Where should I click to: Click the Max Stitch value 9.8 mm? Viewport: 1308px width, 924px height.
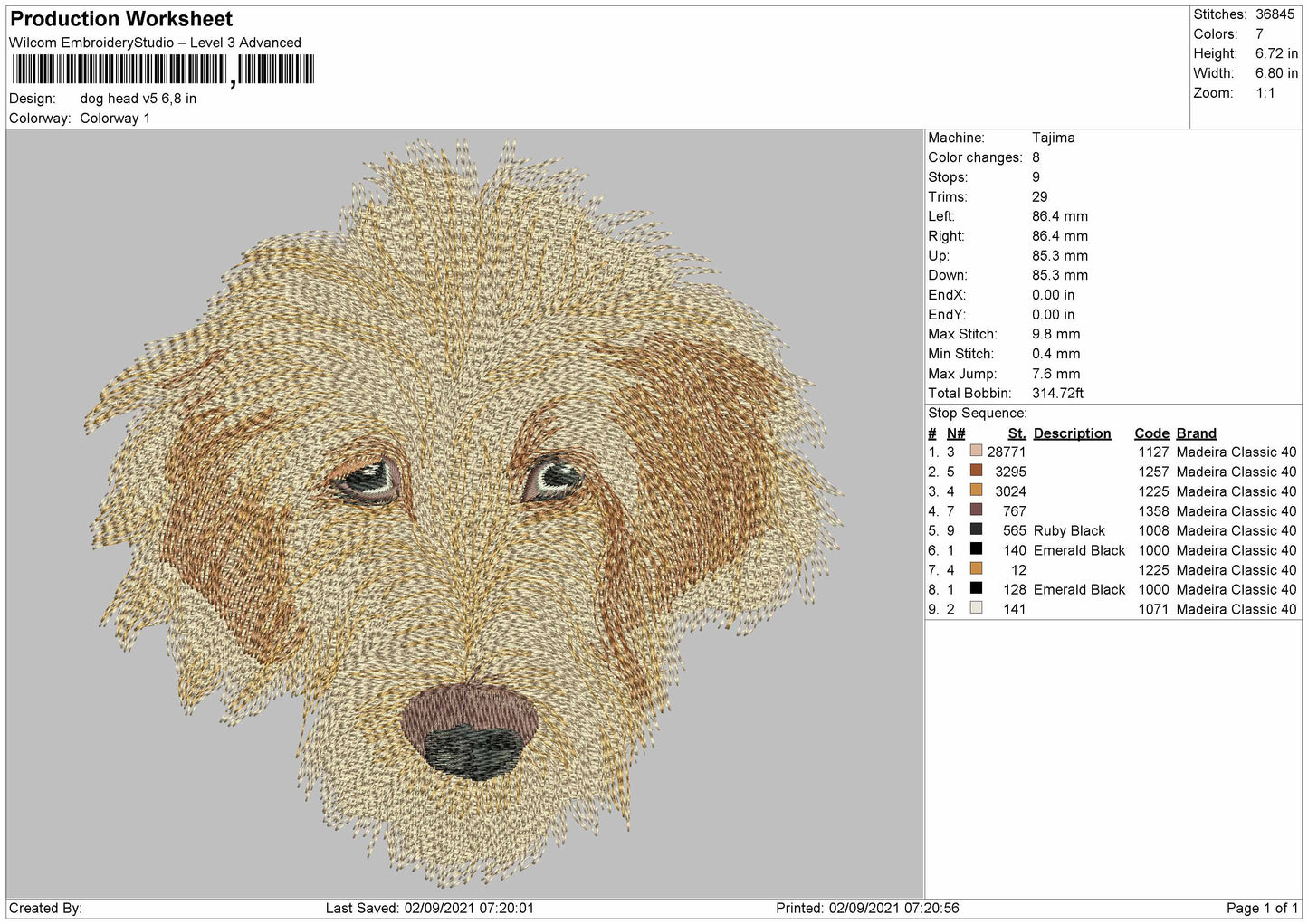1055,334
